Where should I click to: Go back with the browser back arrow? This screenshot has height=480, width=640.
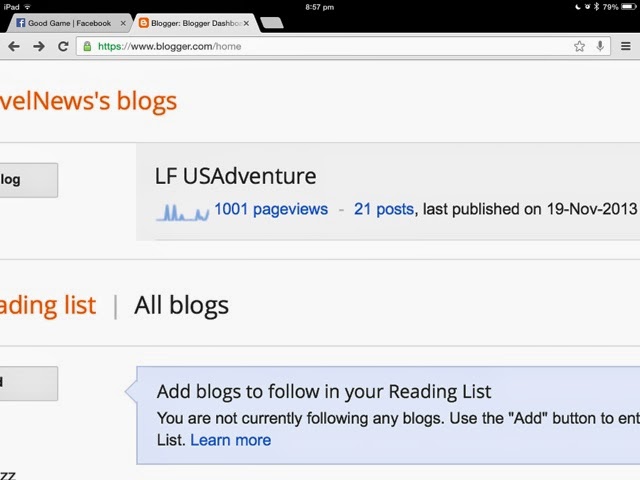[x=13, y=46]
